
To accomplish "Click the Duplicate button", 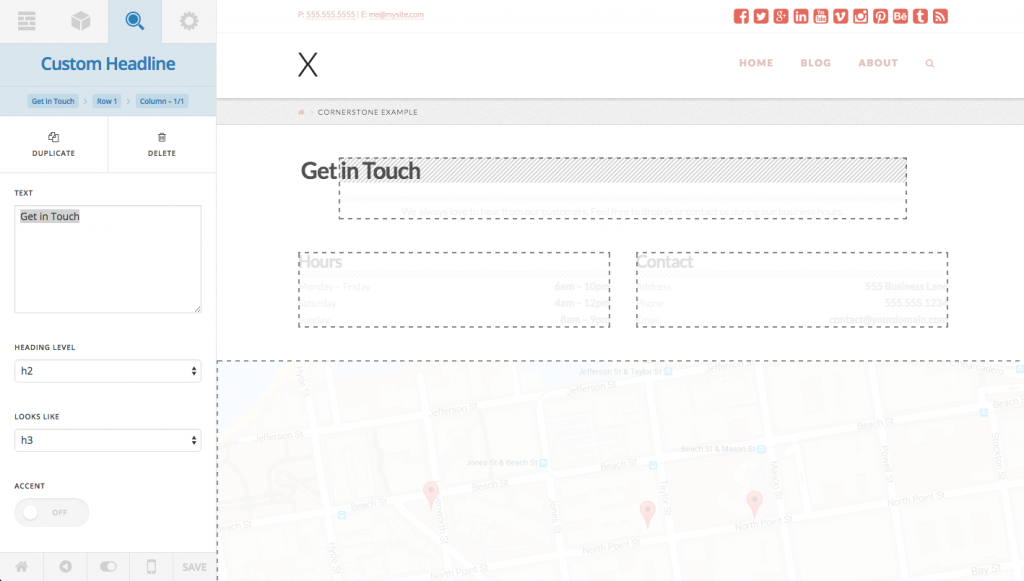I will click(54, 145).
